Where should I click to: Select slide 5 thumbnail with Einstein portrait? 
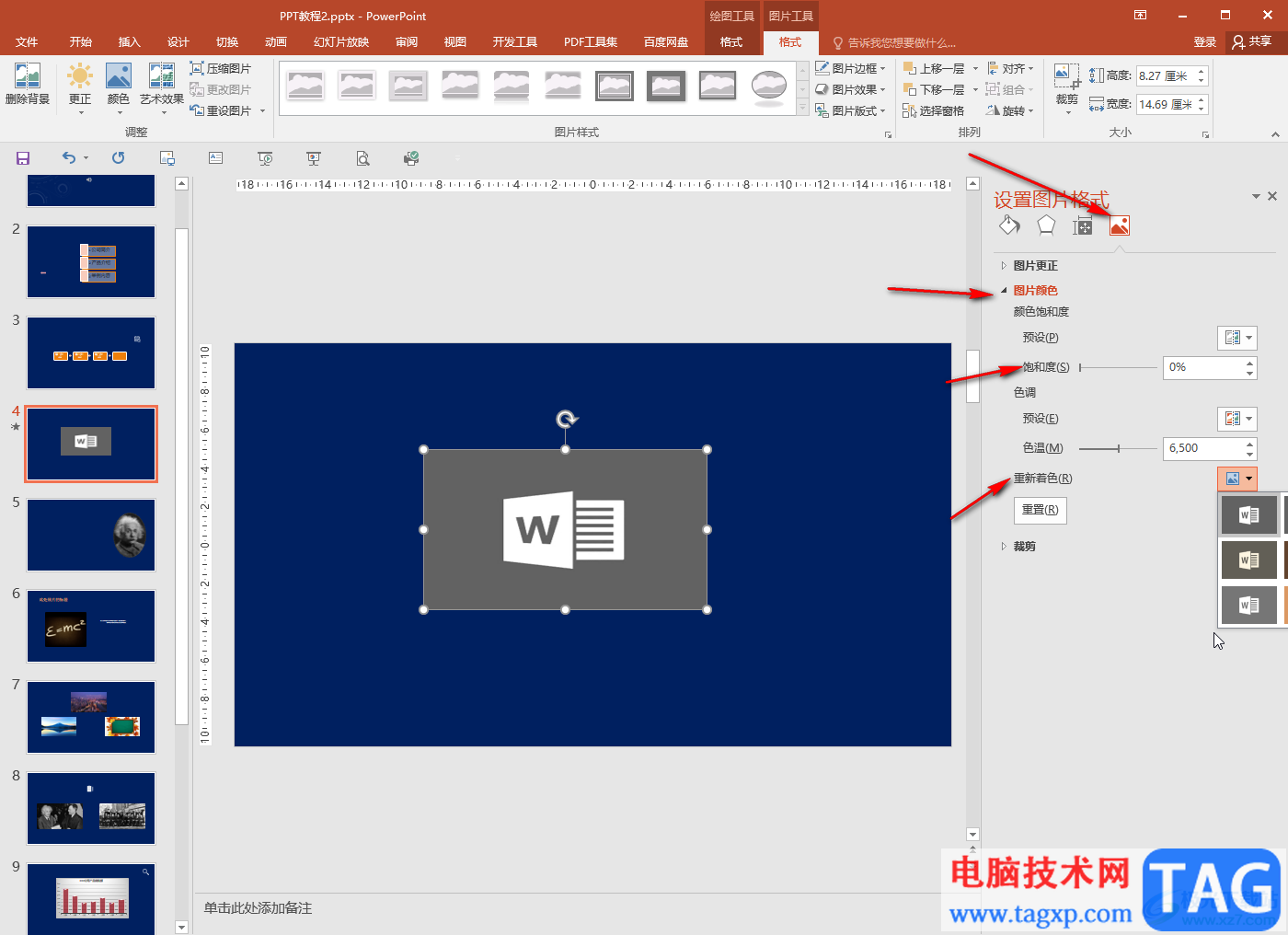(x=91, y=536)
